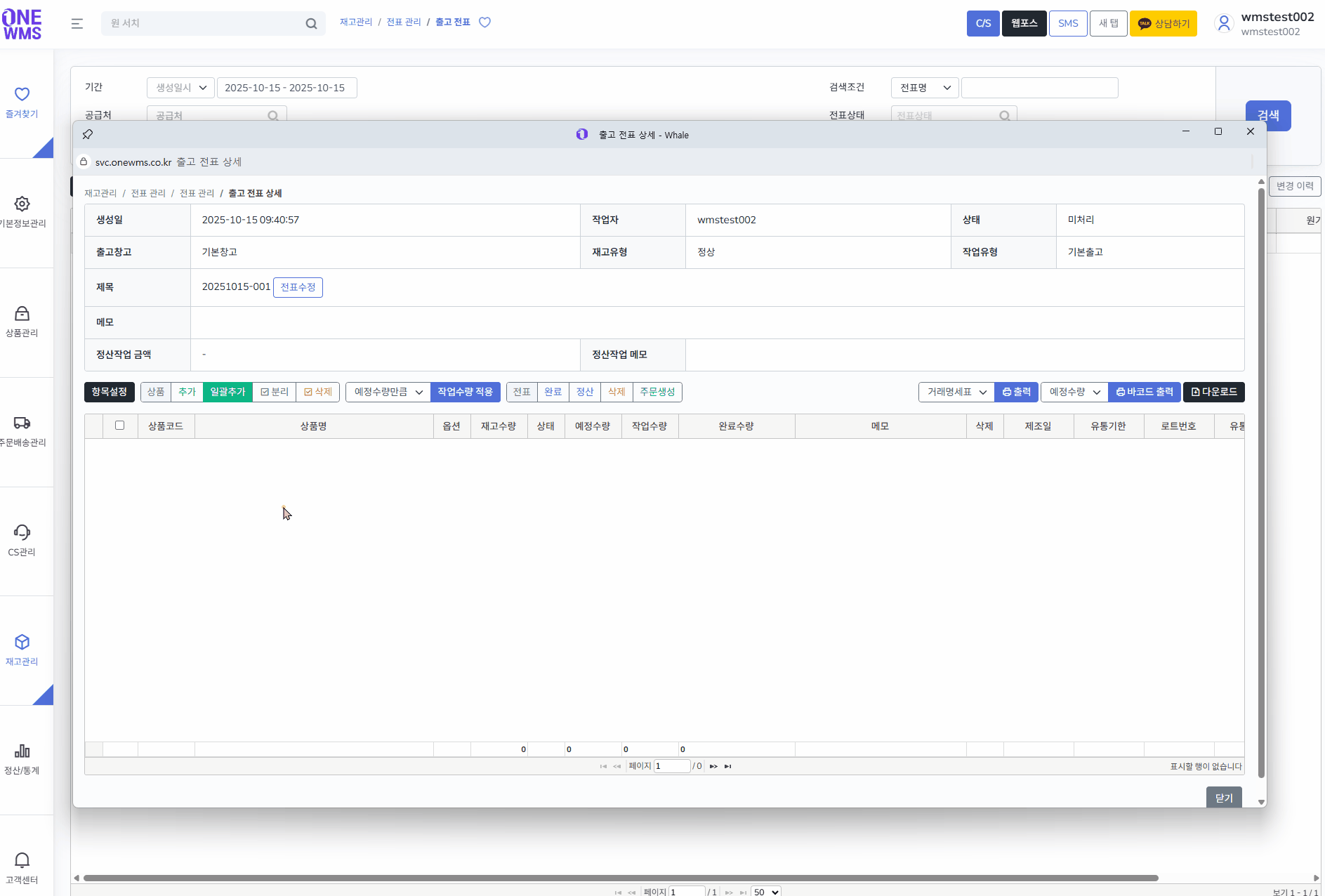Screen dimensions: 1325x896
Task: Select the orange 삭제 tab beside 정산
Action: point(617,392)
